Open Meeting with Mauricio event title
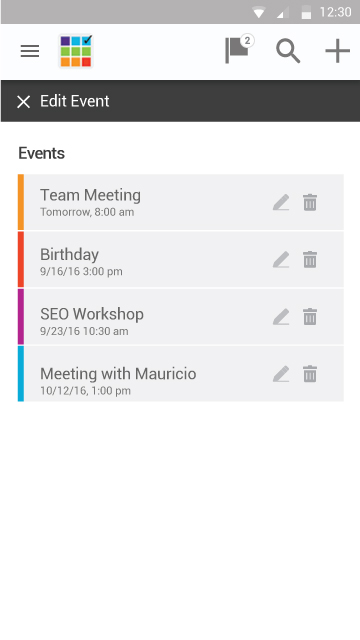 (x=118, y=373)
